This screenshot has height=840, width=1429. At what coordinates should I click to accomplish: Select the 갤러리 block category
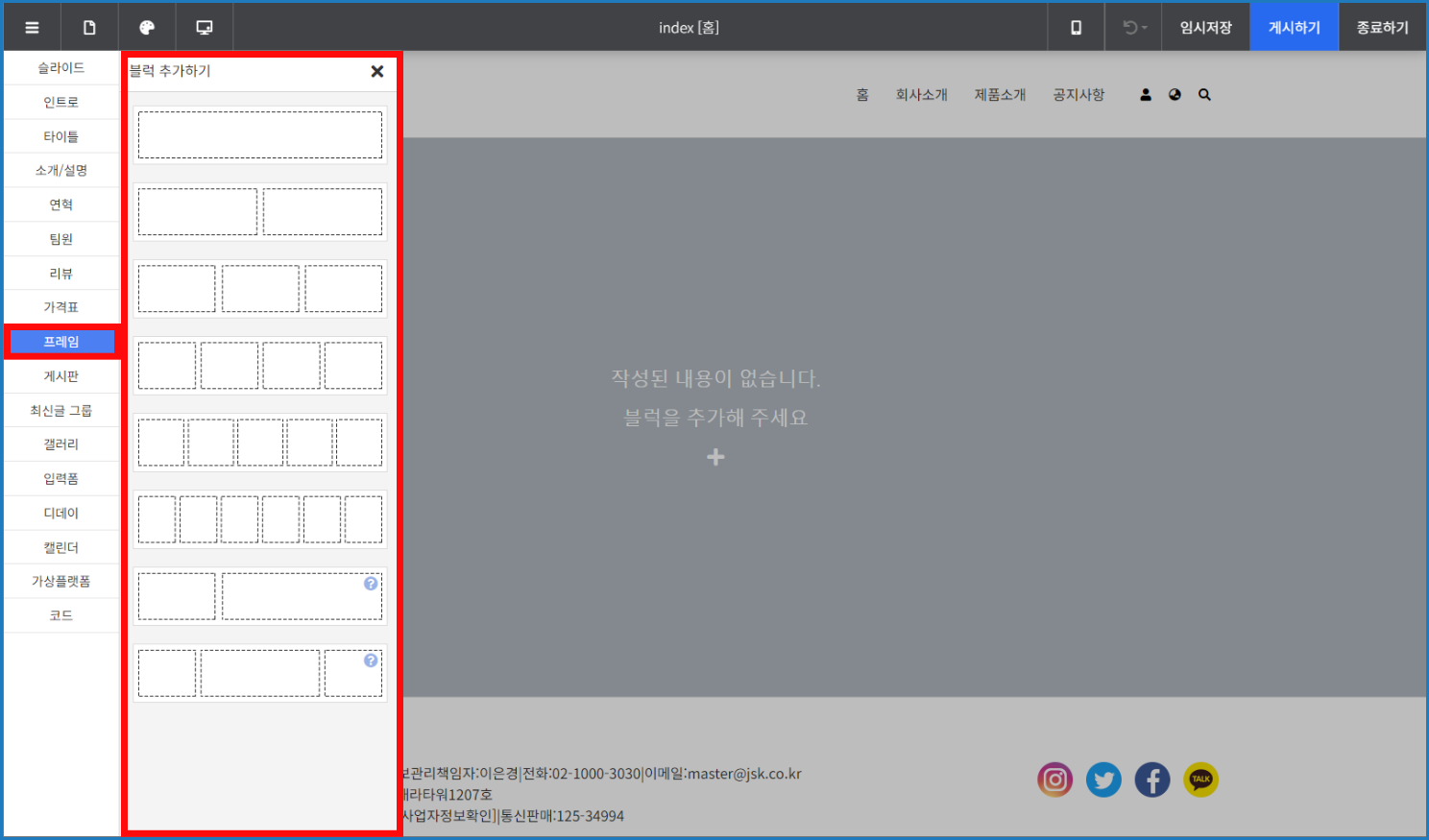point(61,444)
